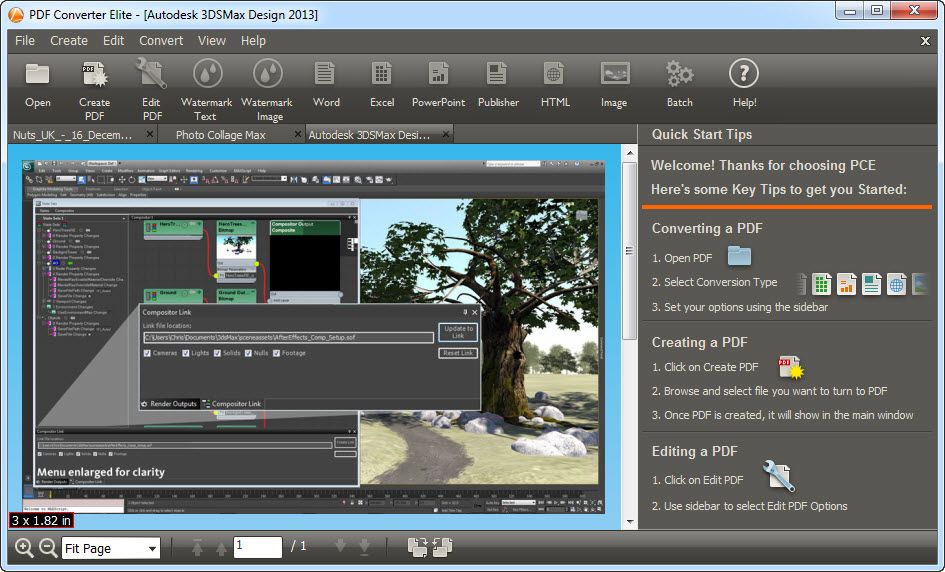Convert to Word using toolbar icon
This screenshot has height=572, width=945.
click(325, 74)
